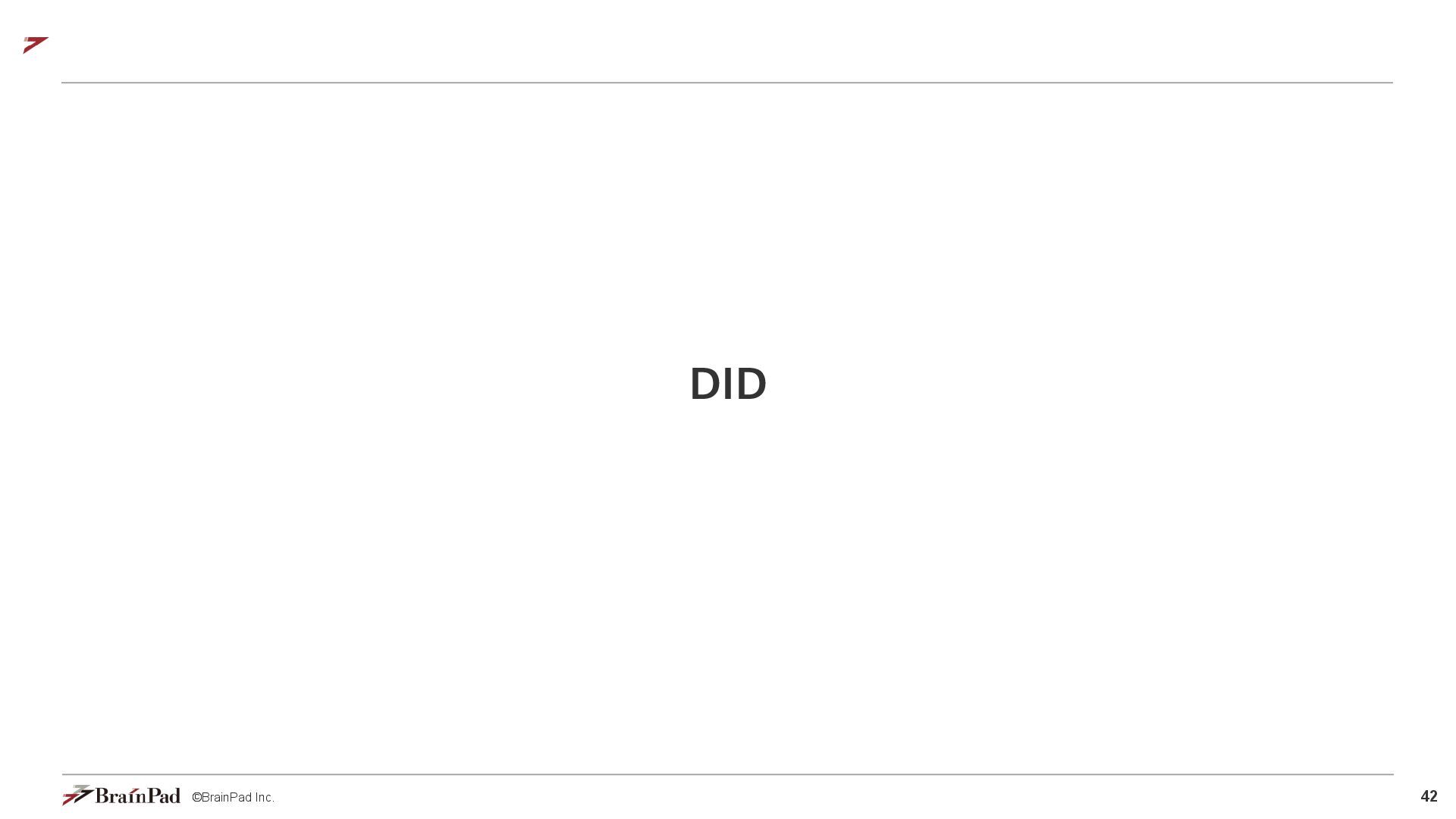Click the red emblem icon at top-left
This screenshot has height=819, width=1456.
click(36, 45)
